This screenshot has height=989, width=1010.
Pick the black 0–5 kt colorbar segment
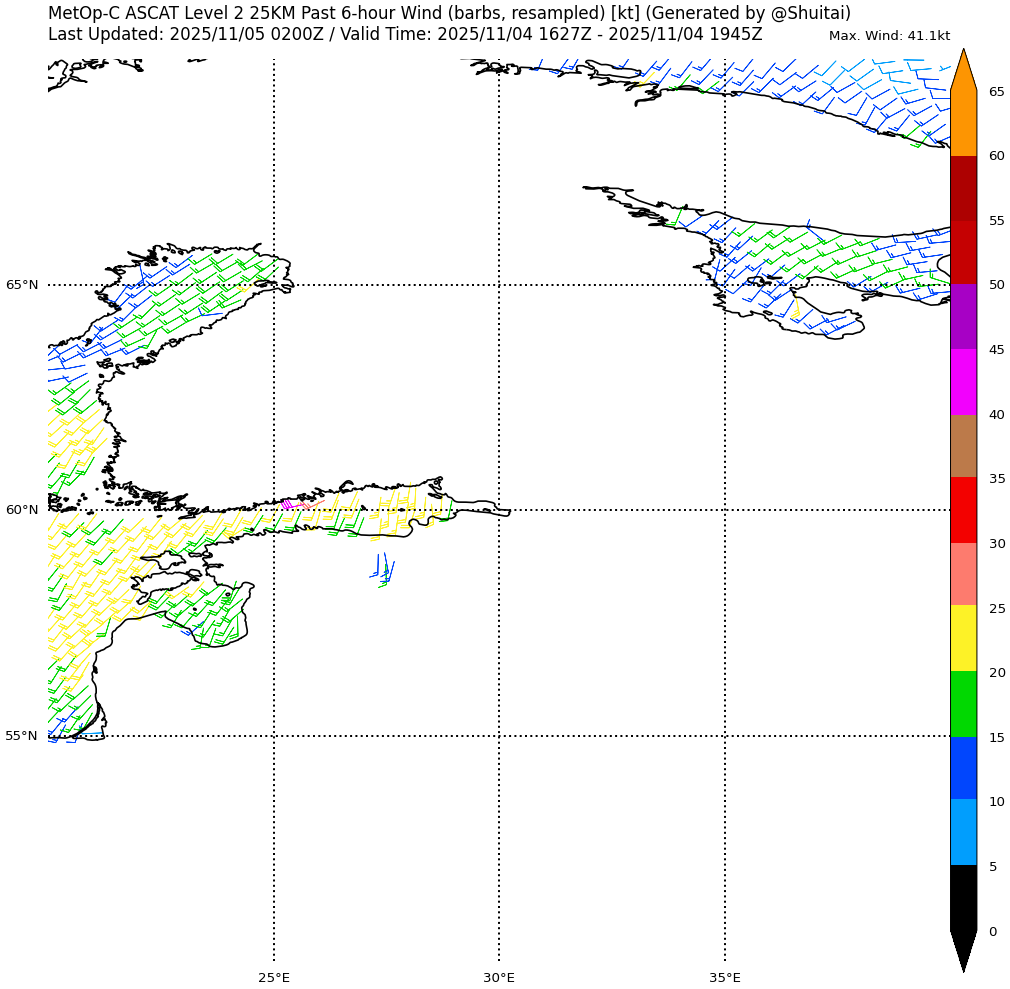click(963, 897)
